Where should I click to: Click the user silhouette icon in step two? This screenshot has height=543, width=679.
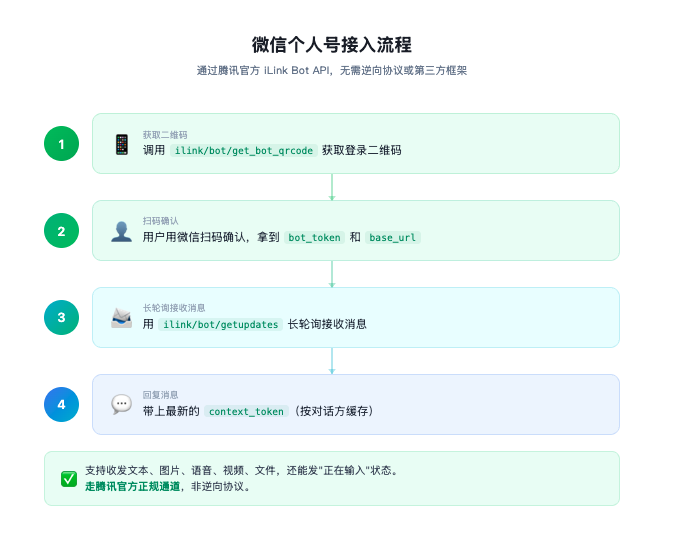pyautogui.click(x=121, y=231)
